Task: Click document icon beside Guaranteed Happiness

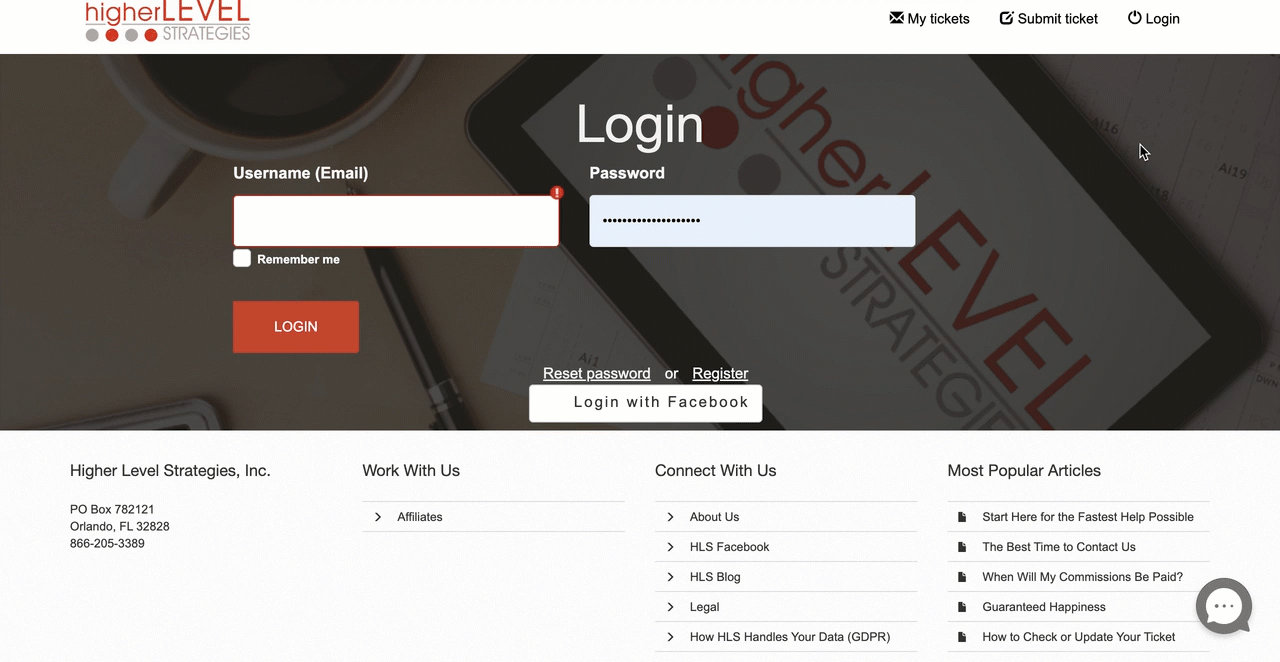Action: click(x=962, y=607)
